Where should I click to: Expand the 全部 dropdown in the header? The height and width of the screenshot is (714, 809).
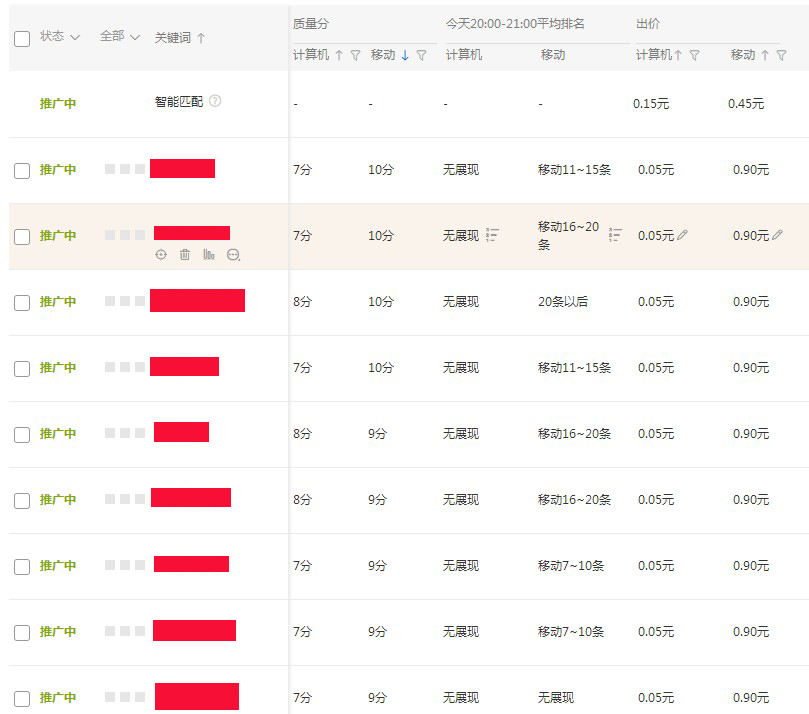point(120,37)
